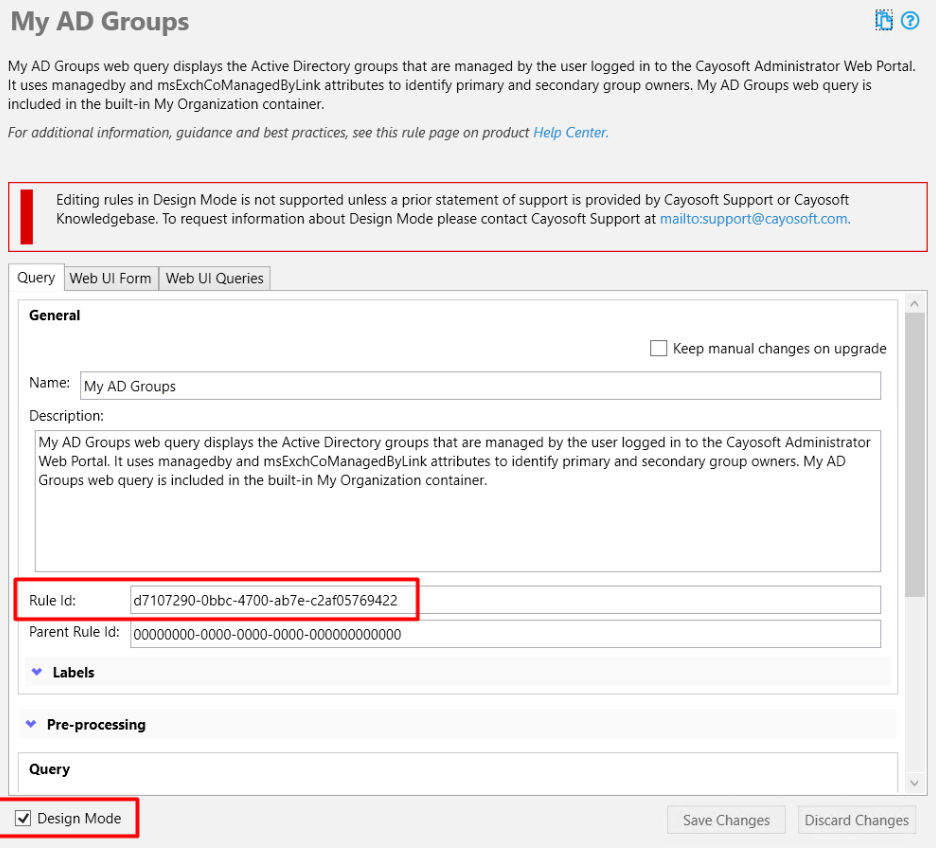
Task: Expand the Labels section chevron
Action: (x=37, y=672)
